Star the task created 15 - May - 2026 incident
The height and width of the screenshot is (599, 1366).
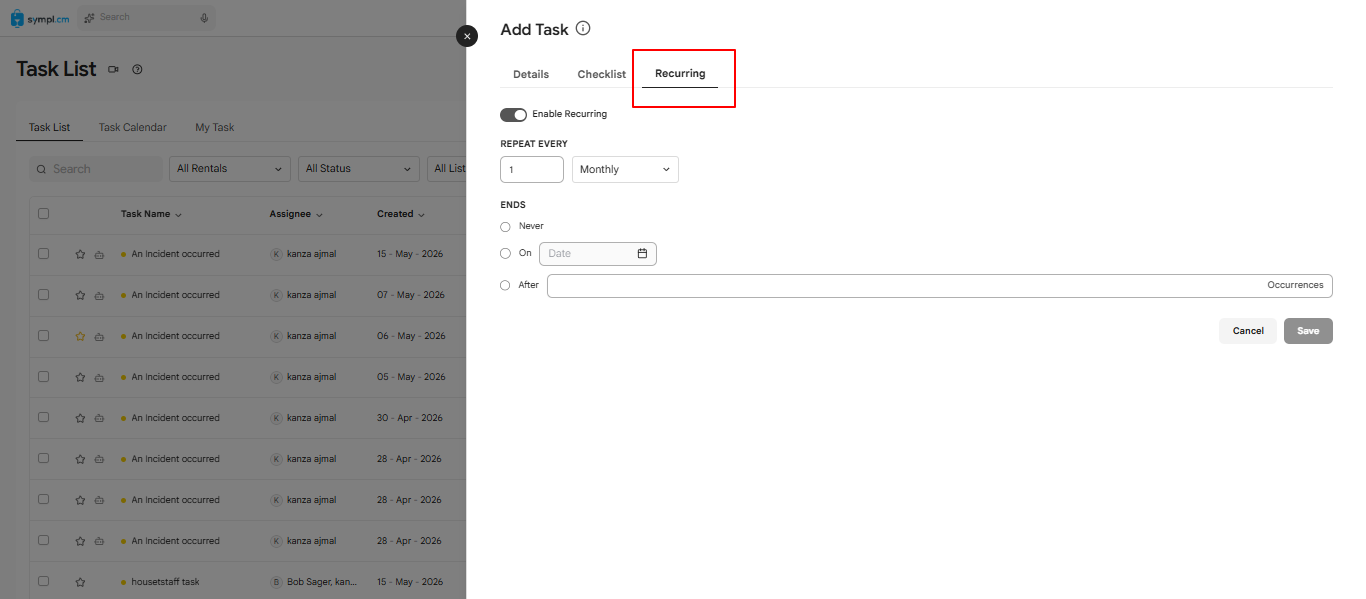click(x=80, y=254)
